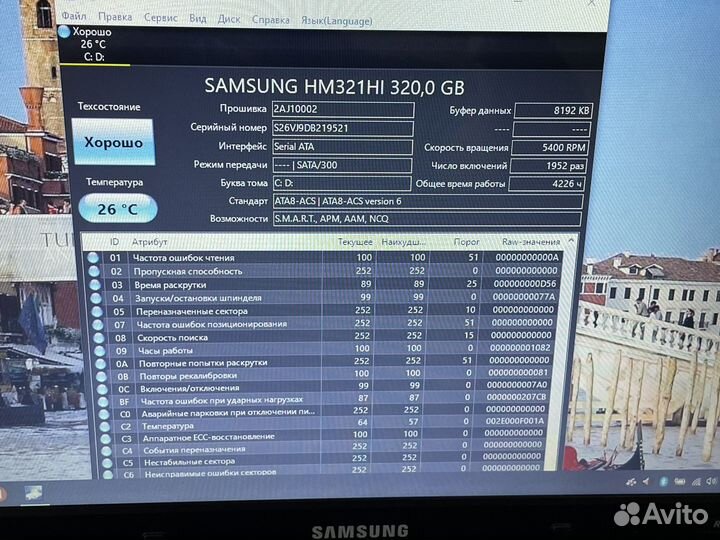This screenshot has width=720, height=540.
Task: Click the 8192 KB buffer size field
Action: pyautogui.click(x=553, y=111)
